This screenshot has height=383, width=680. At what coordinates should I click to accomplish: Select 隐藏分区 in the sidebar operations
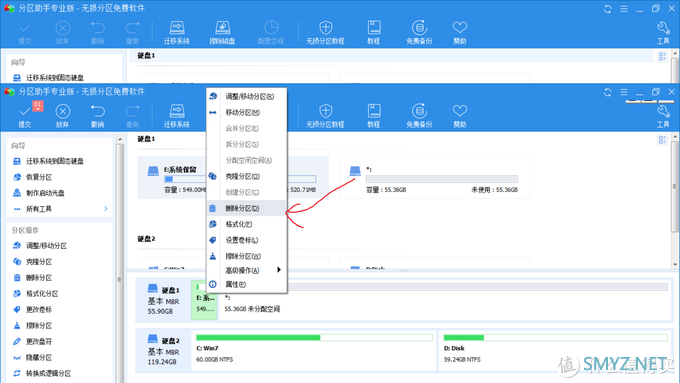(x=39, y=357)
